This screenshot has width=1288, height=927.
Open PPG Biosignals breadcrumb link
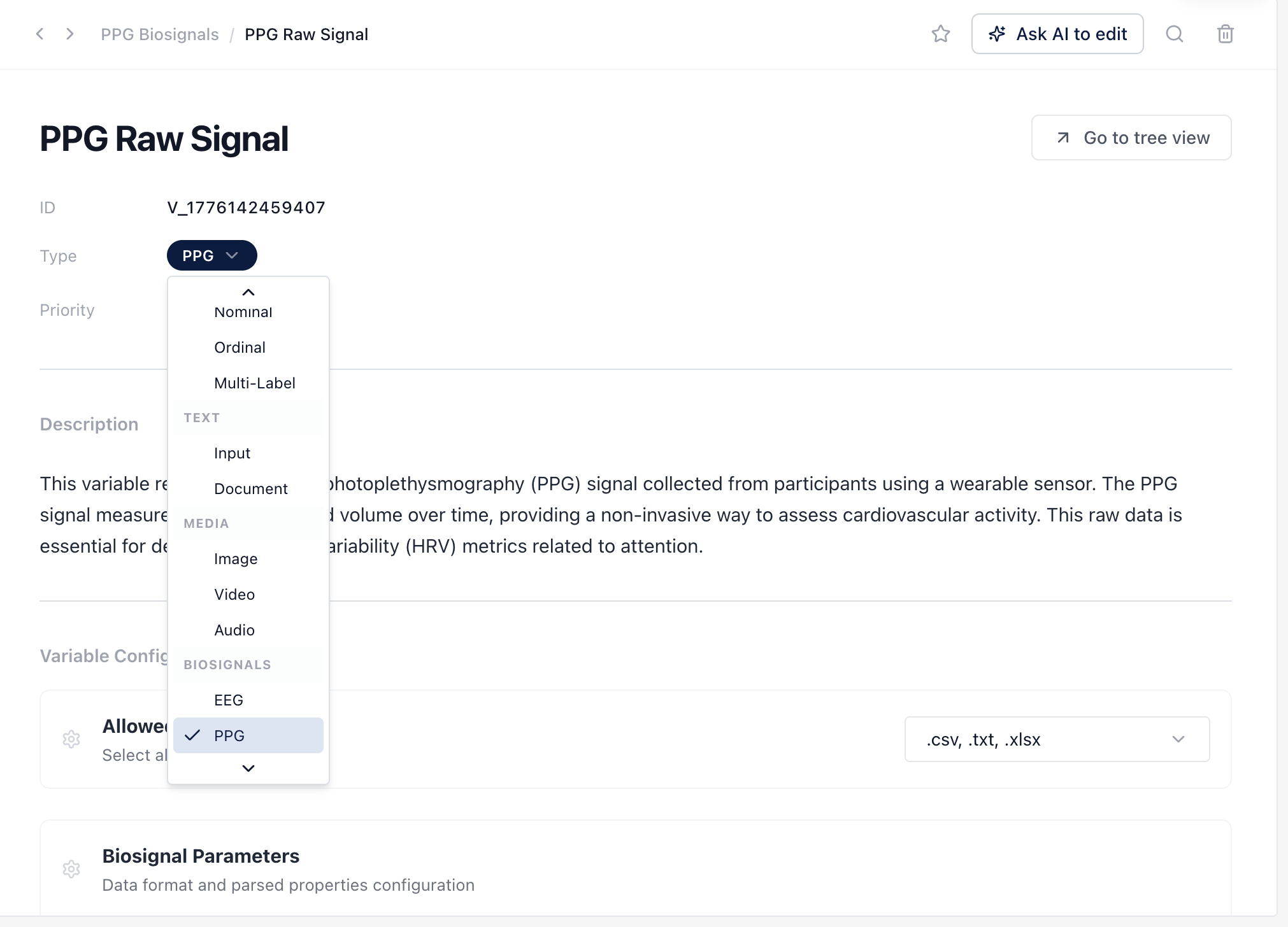click(x=159, y=34)
